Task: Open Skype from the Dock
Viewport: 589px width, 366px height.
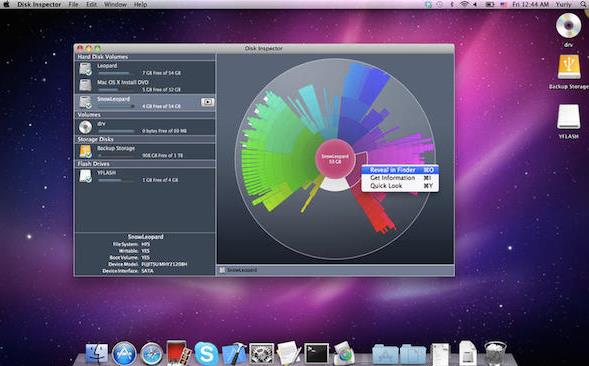Action: (x=206, y=354)
